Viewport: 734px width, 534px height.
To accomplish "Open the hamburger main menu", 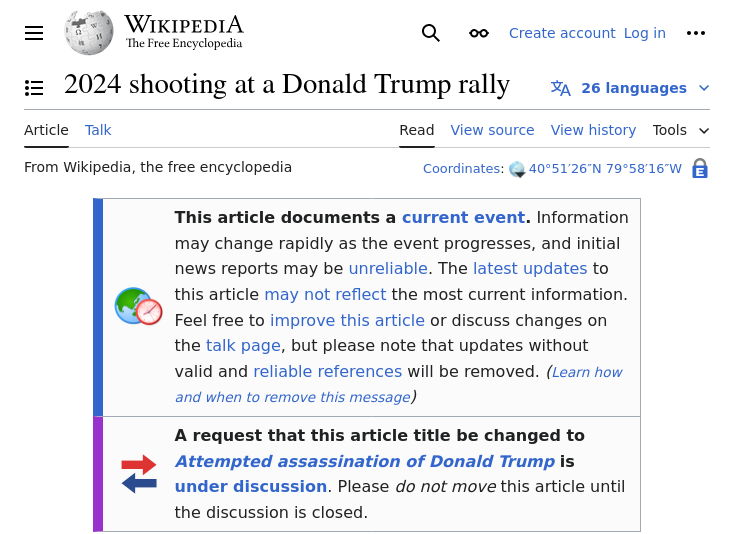I will point(34,33).
